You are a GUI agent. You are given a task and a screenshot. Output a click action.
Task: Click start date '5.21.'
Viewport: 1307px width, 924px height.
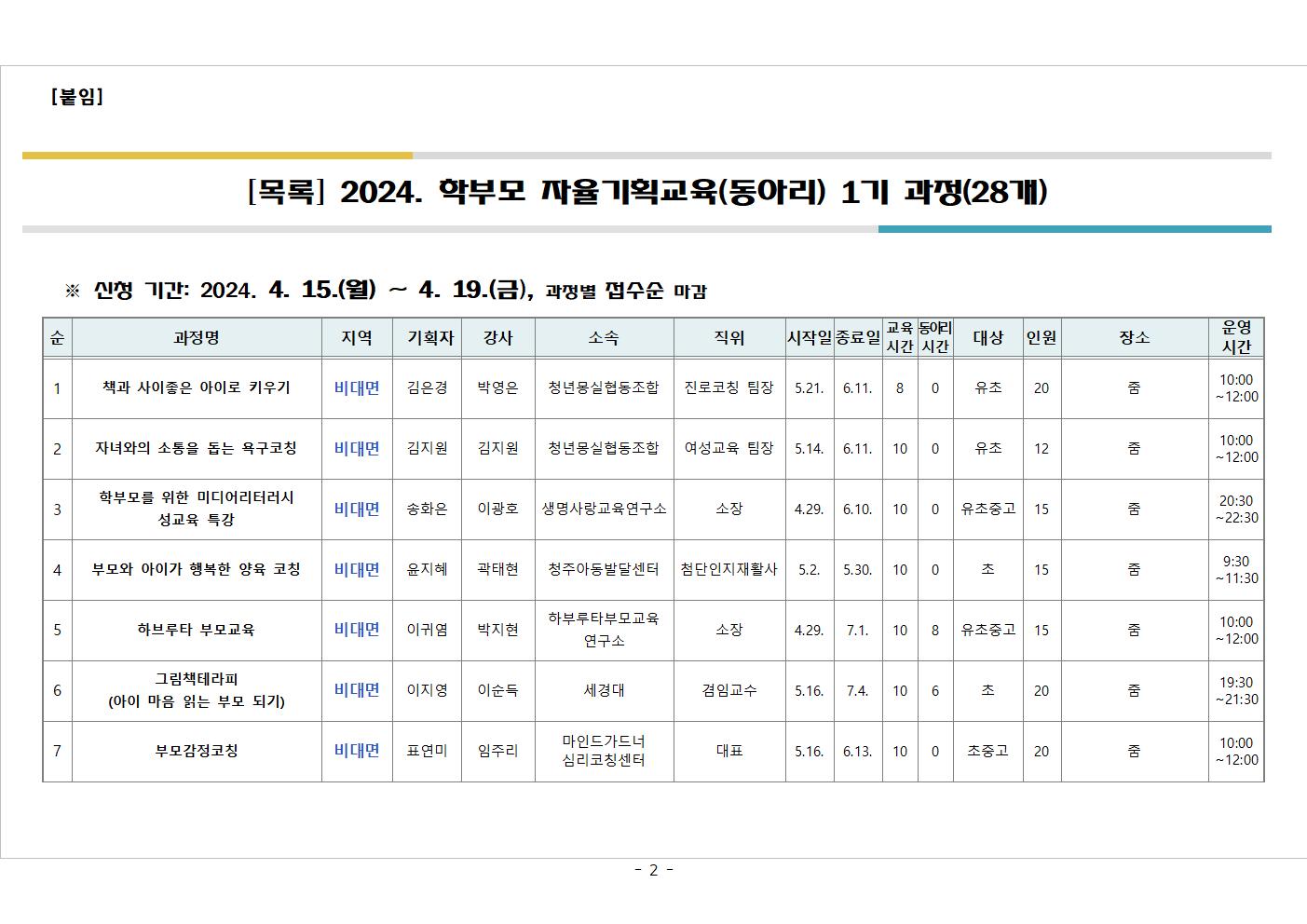(x=810, y=388)
